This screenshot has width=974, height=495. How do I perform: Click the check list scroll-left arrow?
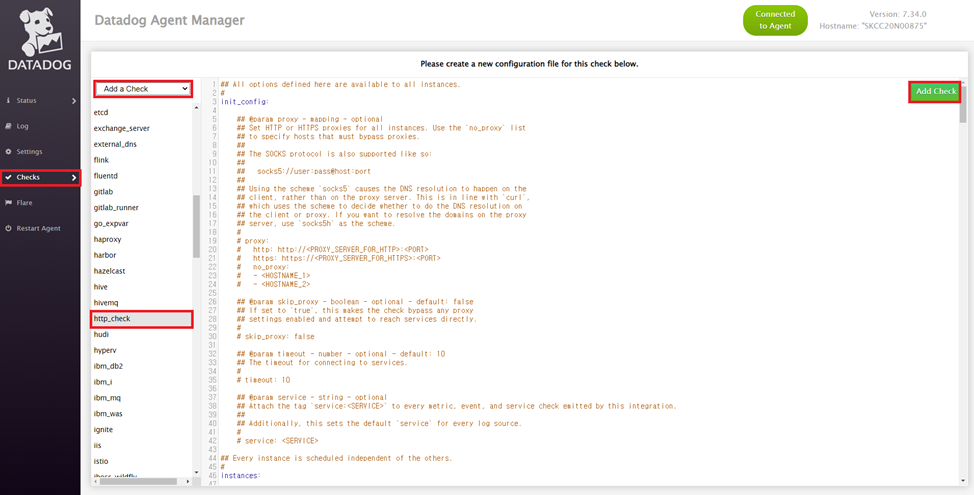(95, 481)
